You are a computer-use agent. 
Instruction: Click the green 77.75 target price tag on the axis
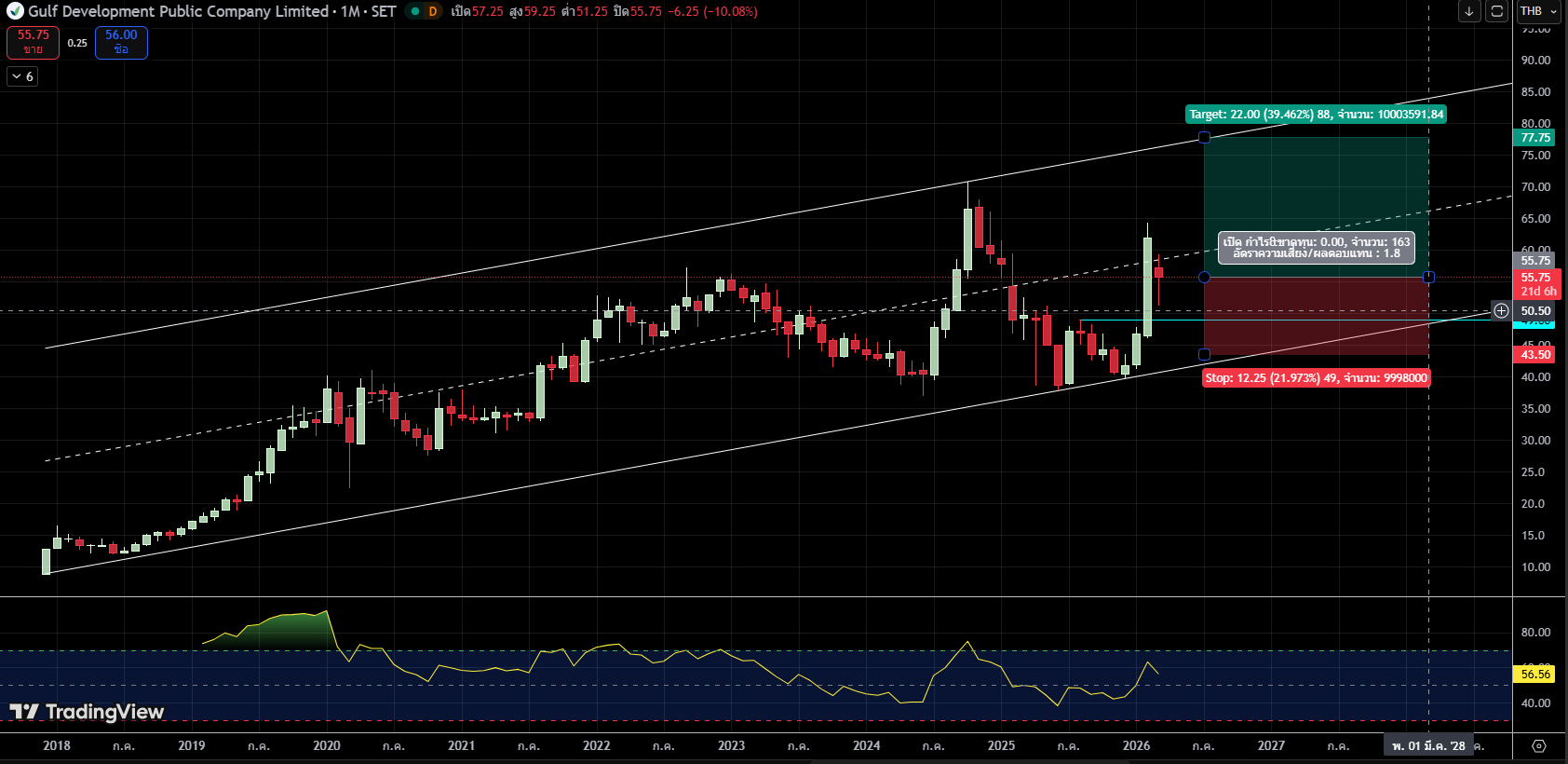coord(1535,138)
